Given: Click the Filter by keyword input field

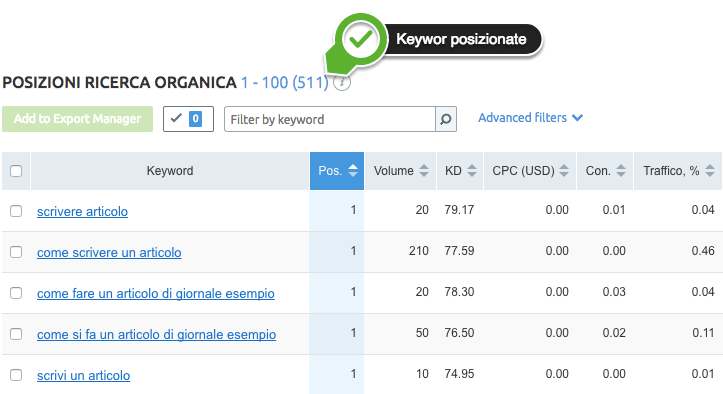Looking at the screenshot, I should [x=330, y=119].
